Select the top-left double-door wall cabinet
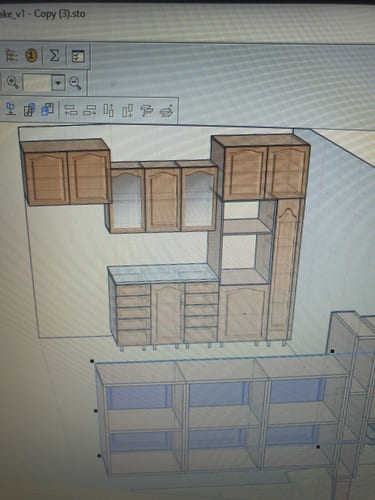The image size is (375, 500). click(67, 173)
